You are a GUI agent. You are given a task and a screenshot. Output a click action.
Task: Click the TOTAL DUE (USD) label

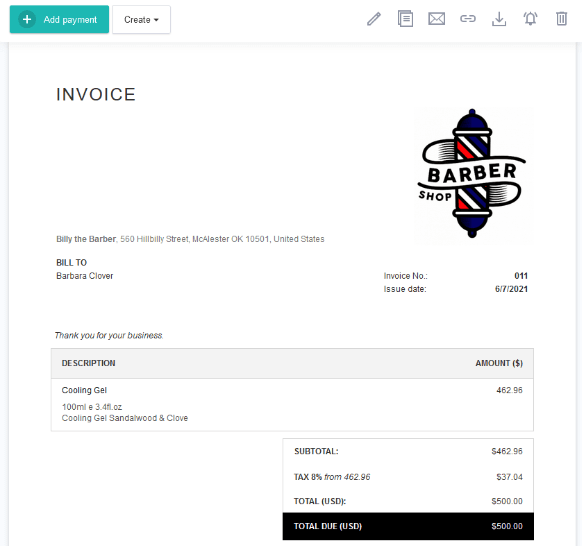pyautogui.click(x=328, y=526)
